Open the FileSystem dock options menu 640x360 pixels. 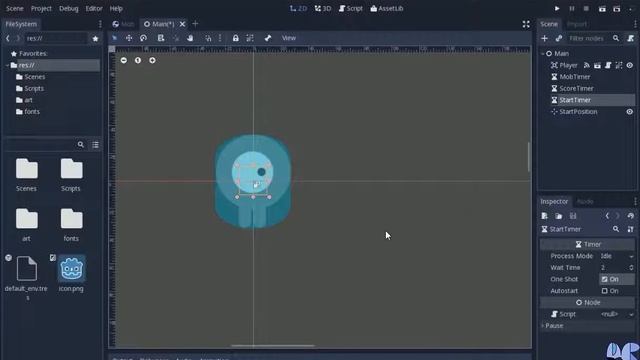click(x=100, y=24)
